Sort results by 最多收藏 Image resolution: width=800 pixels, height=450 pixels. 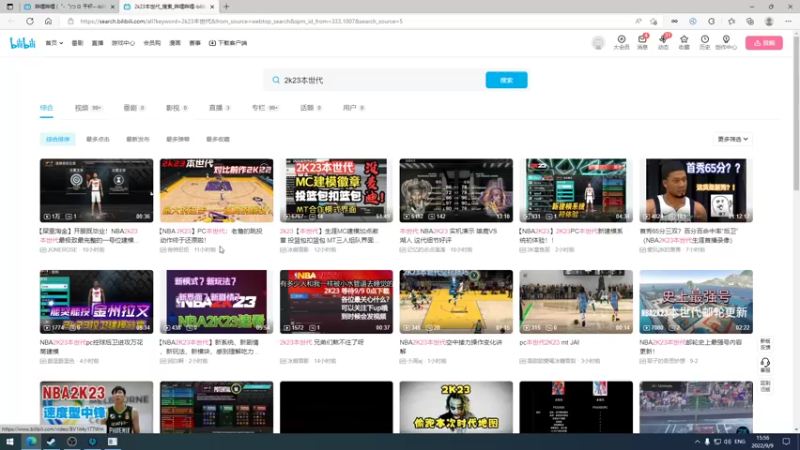[218, 139]
